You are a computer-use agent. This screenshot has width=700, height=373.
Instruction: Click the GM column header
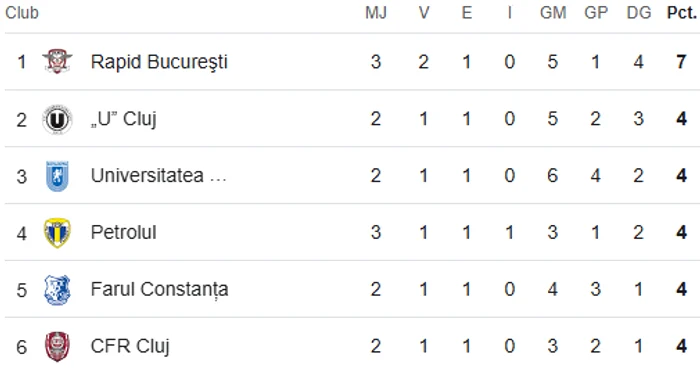click(x=553, y=13)
